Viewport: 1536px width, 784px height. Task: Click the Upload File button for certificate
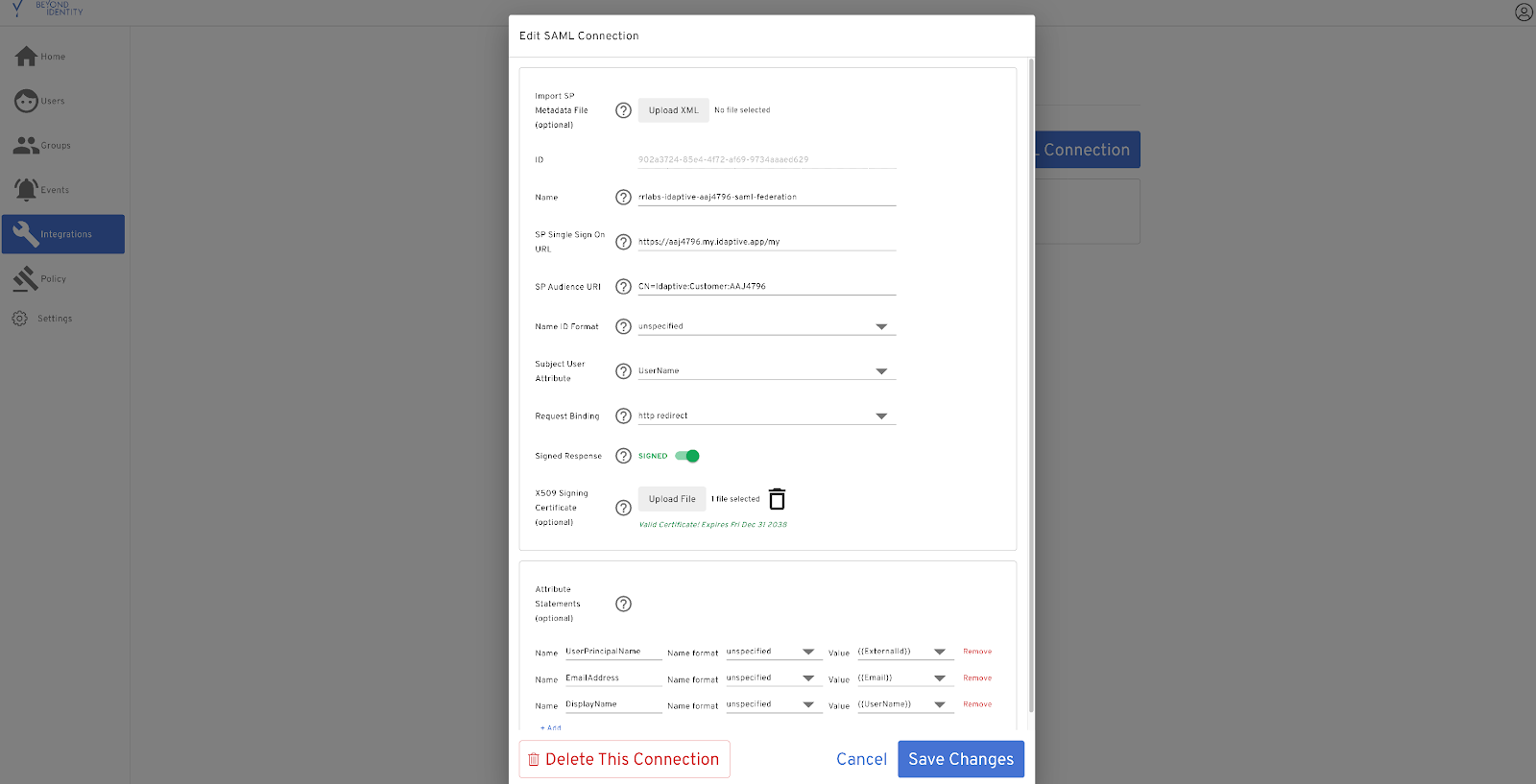[x=672, y=499]
